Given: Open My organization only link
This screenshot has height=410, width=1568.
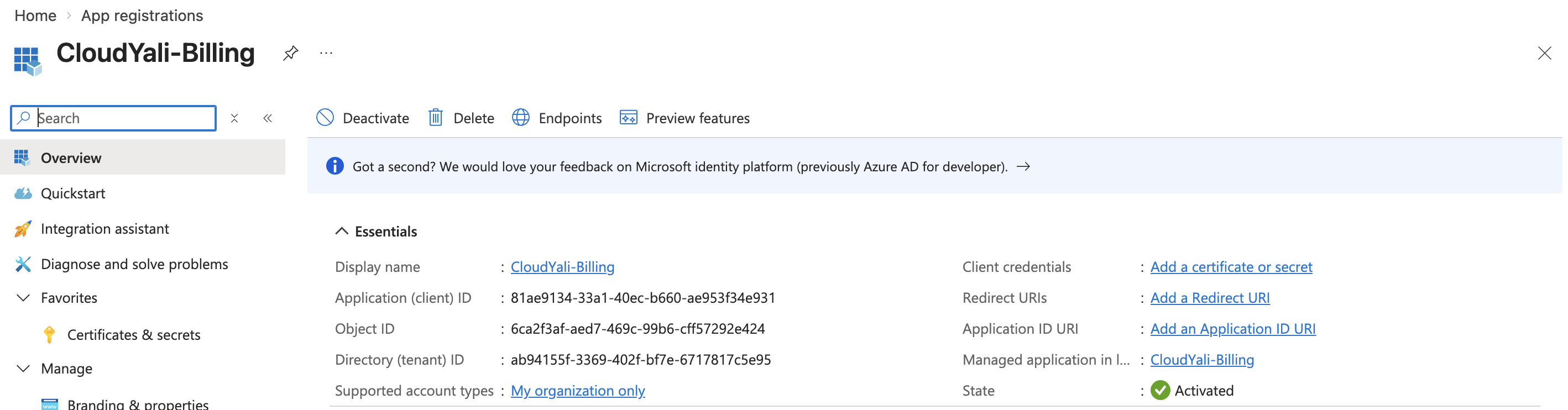Looking at the screenshot, I should click(578, 391).
